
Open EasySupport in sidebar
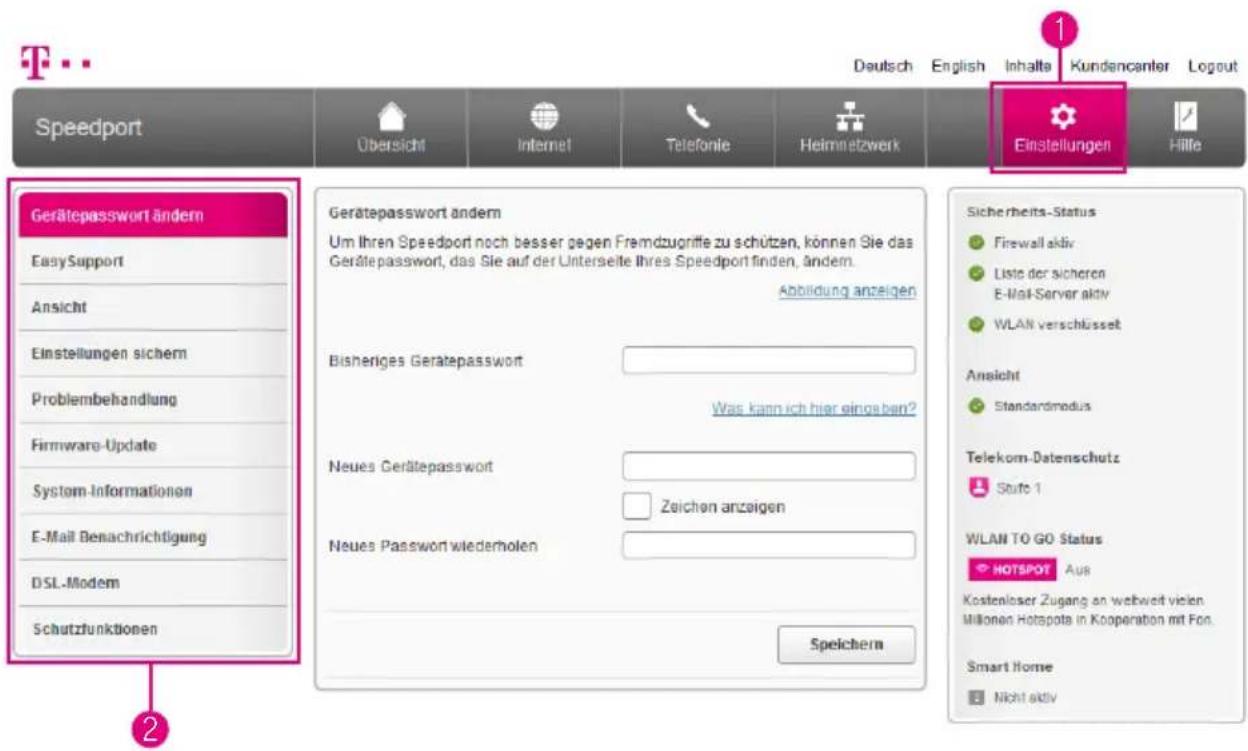point(154,262)
